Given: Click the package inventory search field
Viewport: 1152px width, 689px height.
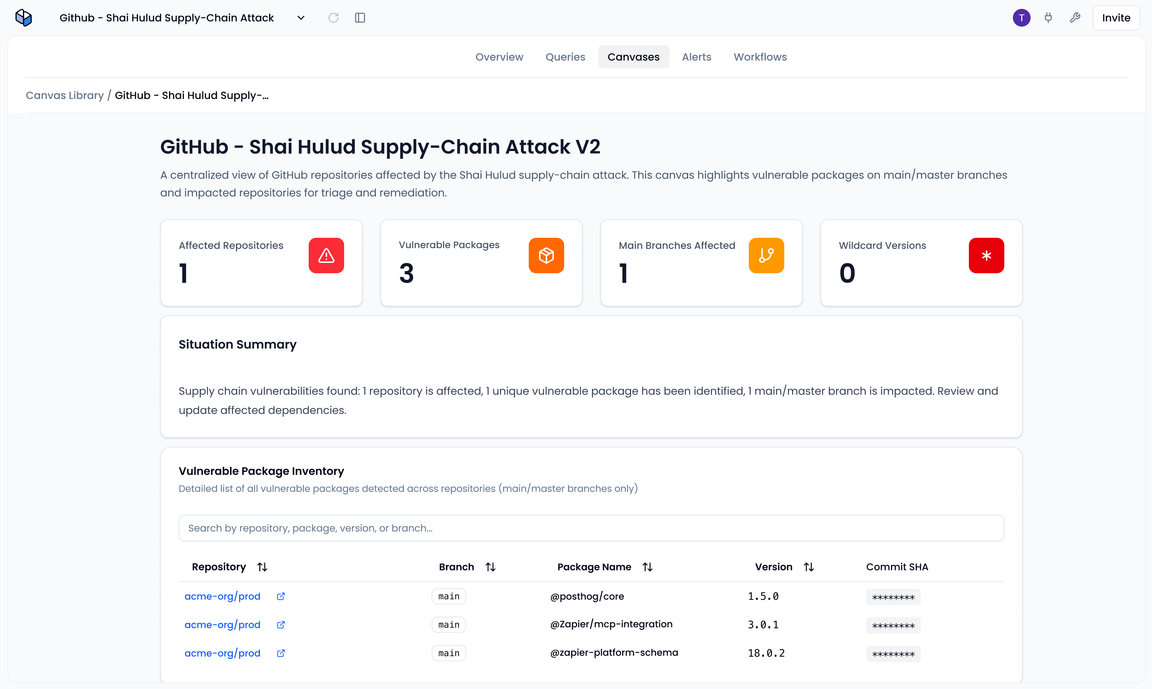Looking at the screenshot, I should click(x=590, y=527).
